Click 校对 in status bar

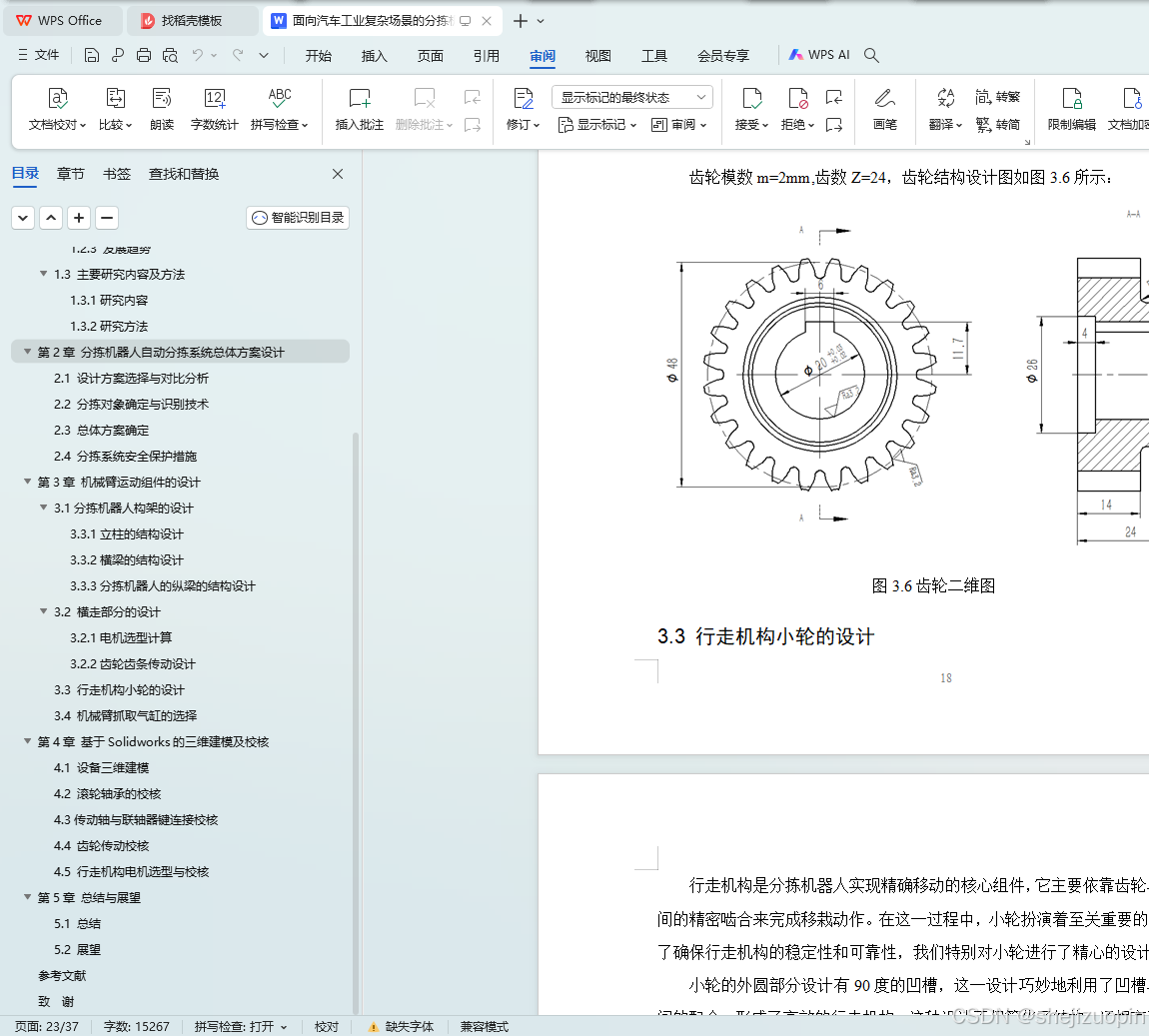(326, 1026)
